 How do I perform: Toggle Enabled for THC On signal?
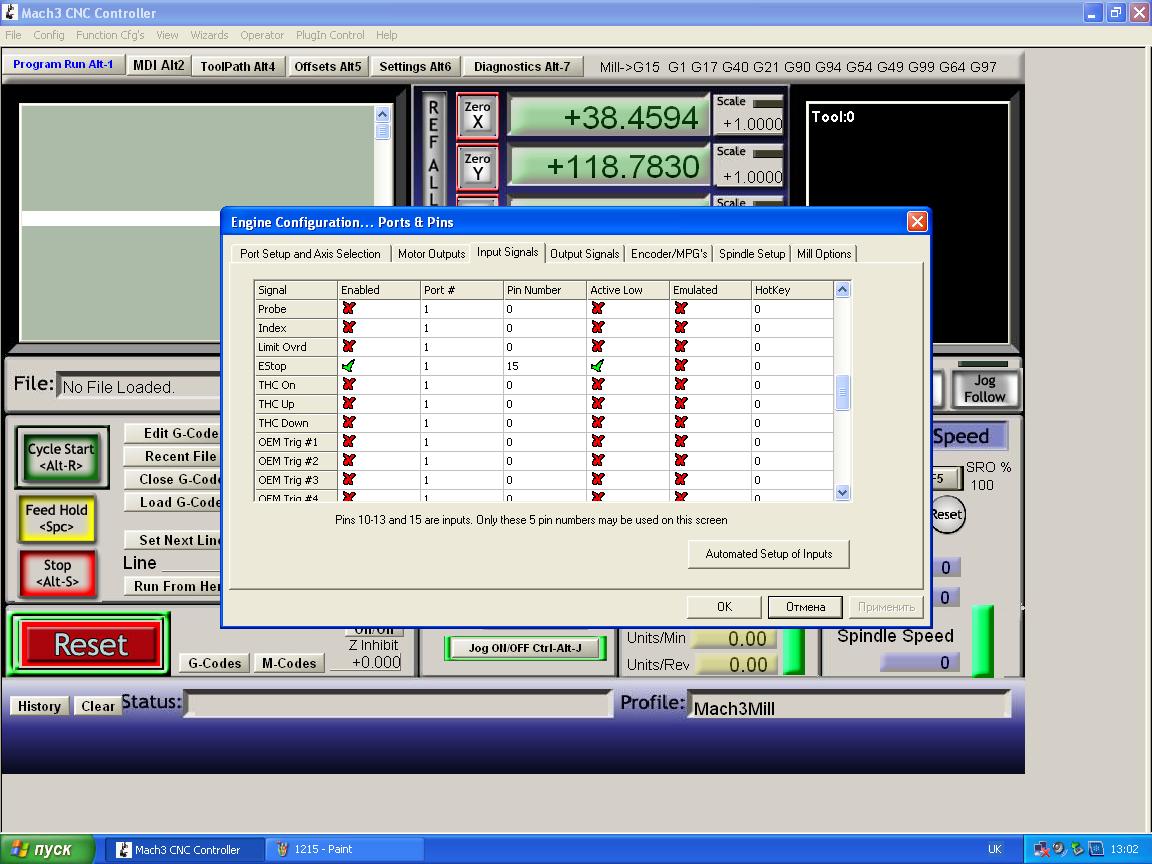pyautogui.click(x=349, y=385)
